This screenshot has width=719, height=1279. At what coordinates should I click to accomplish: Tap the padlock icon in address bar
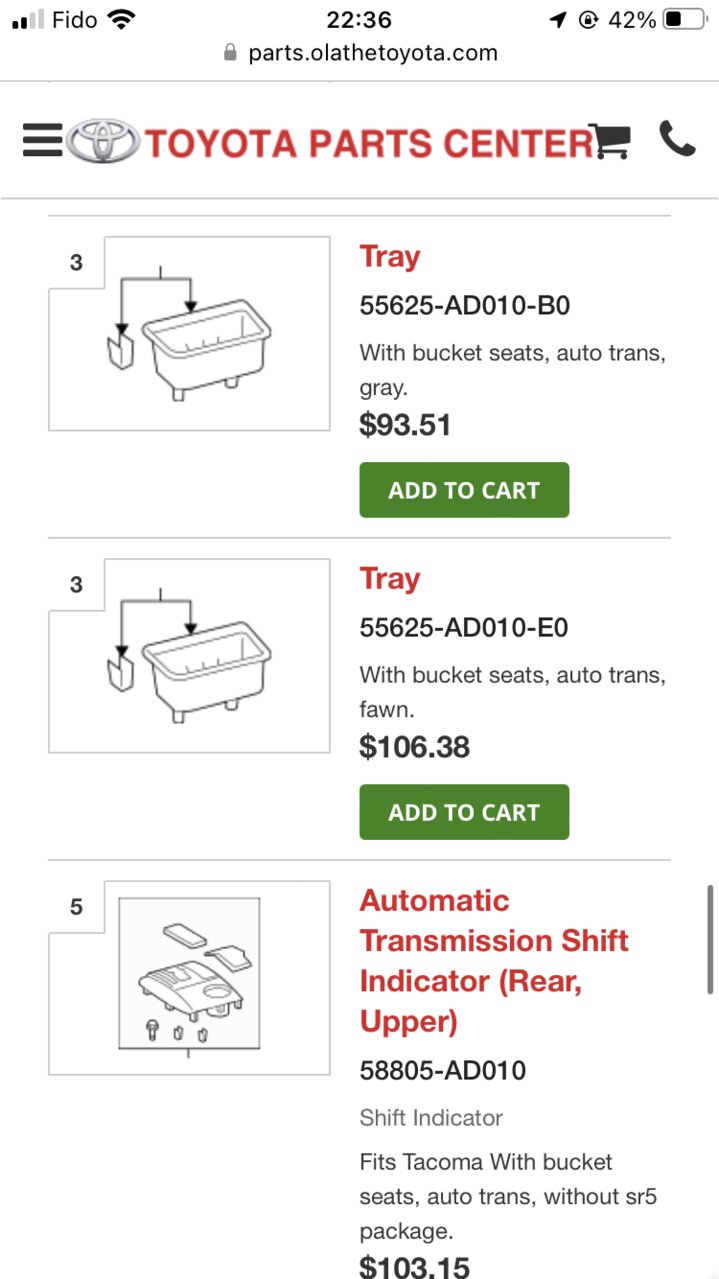click(x=231, y=53)
